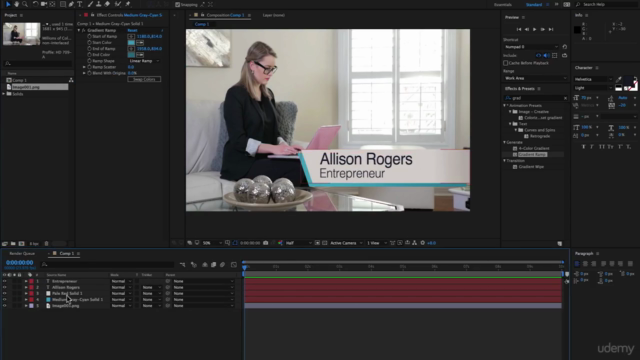The height and width of the screenshot is (360, 640).
Task: Click the show channel color icon in viewer
Action: coord(280,243)
